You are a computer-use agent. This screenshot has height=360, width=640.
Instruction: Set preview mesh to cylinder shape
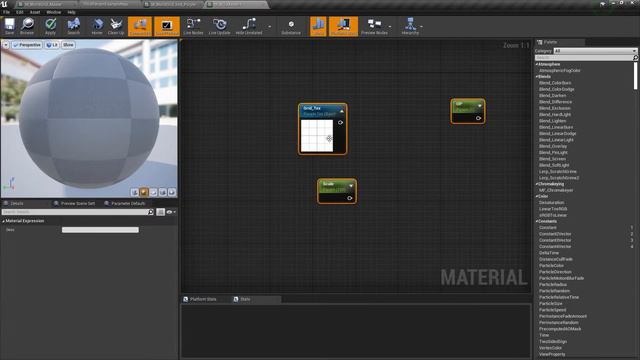pos(135,192)
